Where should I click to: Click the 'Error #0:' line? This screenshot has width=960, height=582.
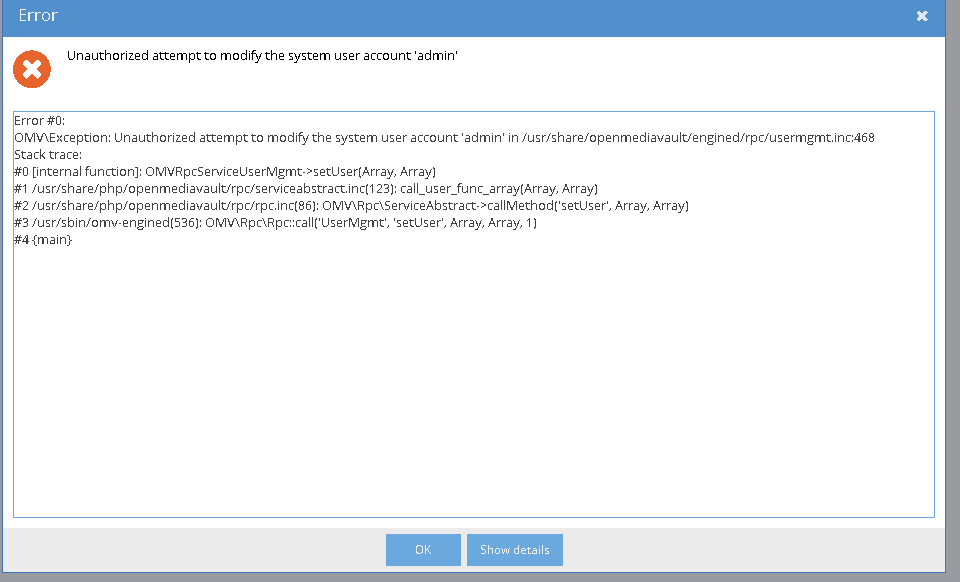[39, 121]
